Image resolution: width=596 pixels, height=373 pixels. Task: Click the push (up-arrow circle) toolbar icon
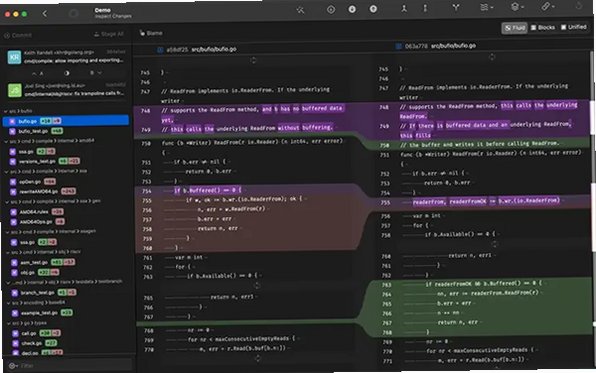[373, 8]
